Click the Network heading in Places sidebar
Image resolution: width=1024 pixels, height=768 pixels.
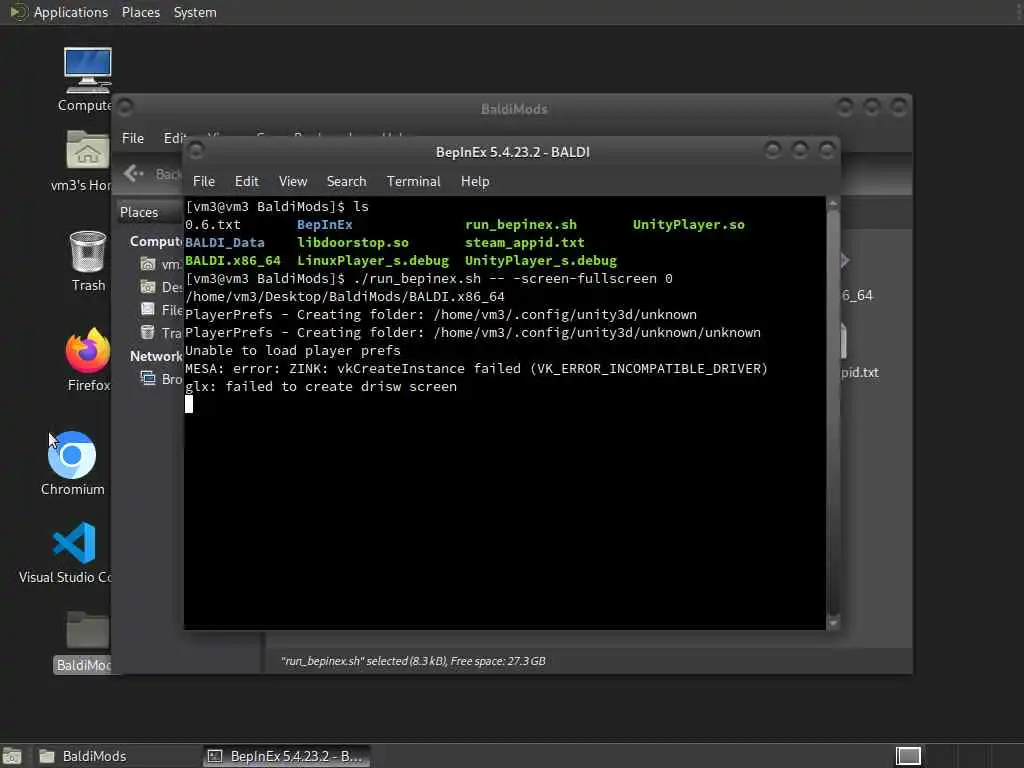156,356
